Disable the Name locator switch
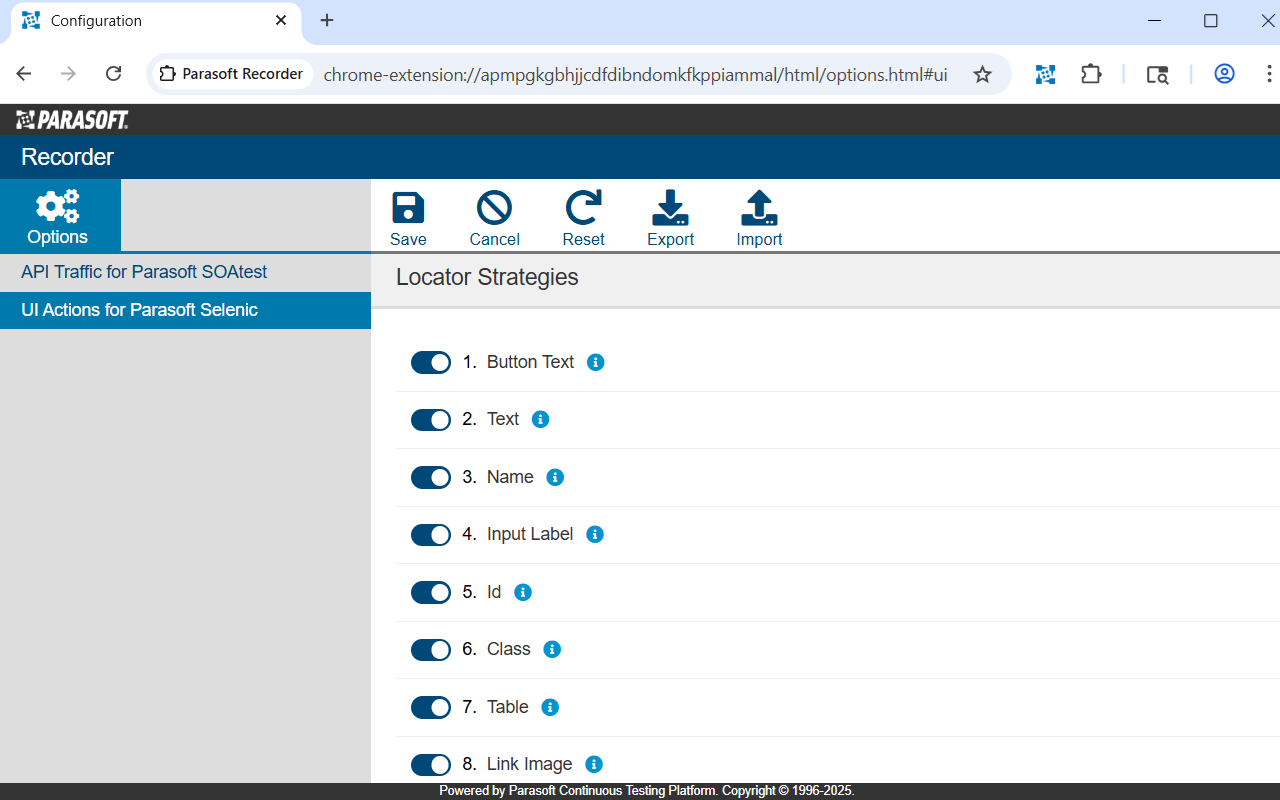This screenshot has height=800, width=1280. coord(431,477)
